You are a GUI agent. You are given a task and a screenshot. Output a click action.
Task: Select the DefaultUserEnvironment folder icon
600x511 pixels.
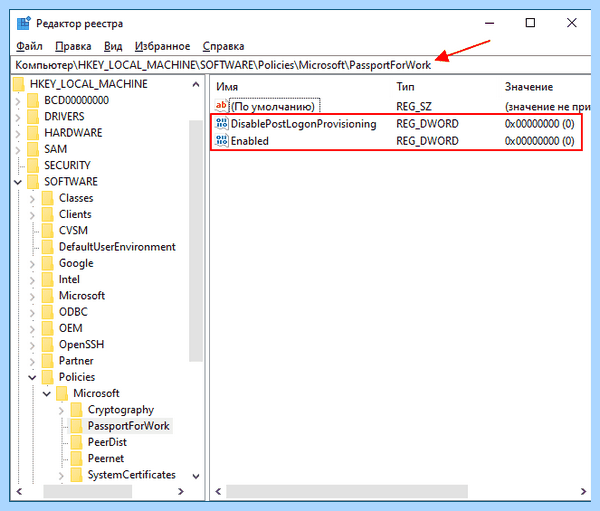[48, 247]
